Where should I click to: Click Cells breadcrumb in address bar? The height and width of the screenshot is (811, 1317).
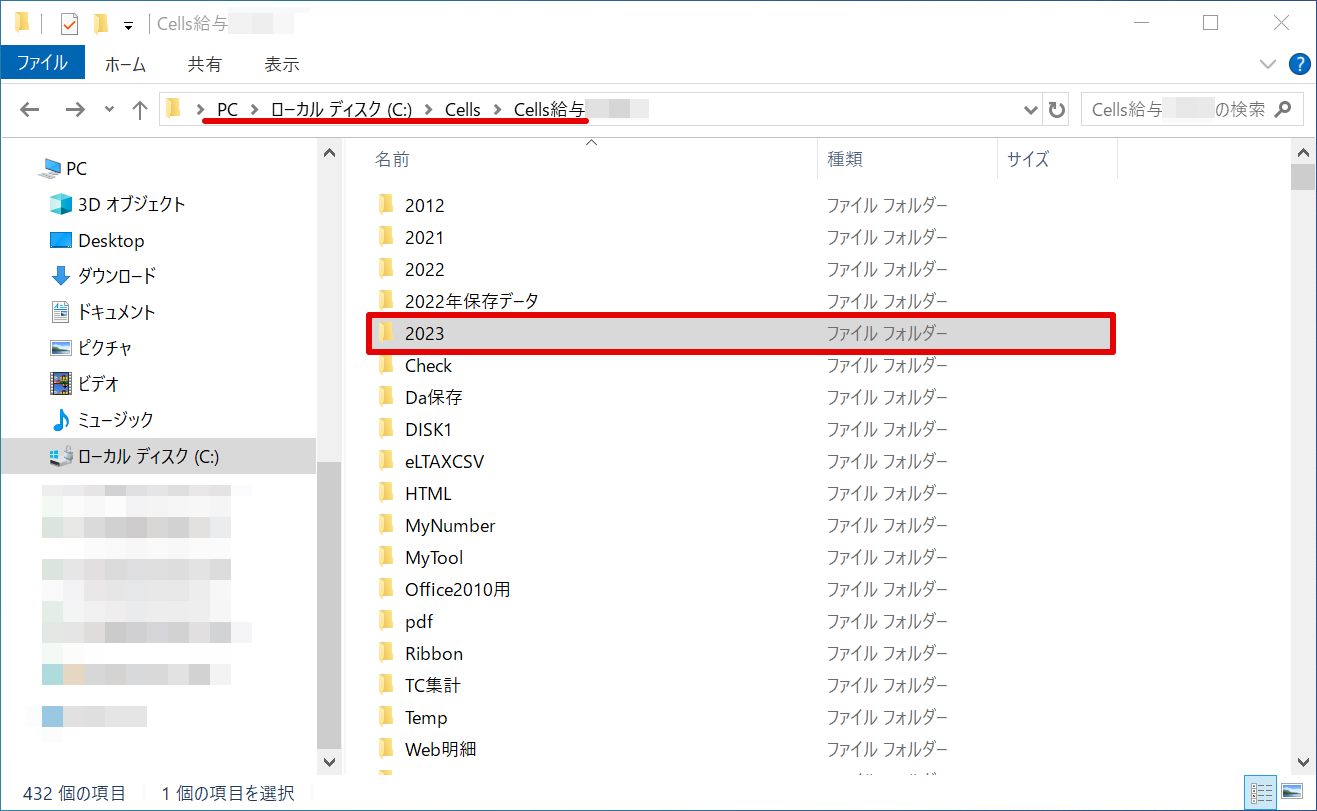click(462, 110)
